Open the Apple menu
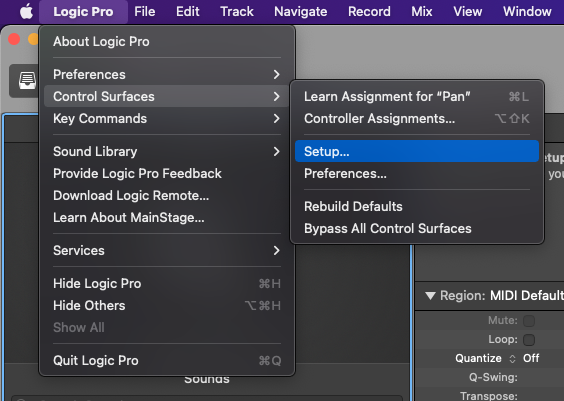 click(x=26, y=12)
